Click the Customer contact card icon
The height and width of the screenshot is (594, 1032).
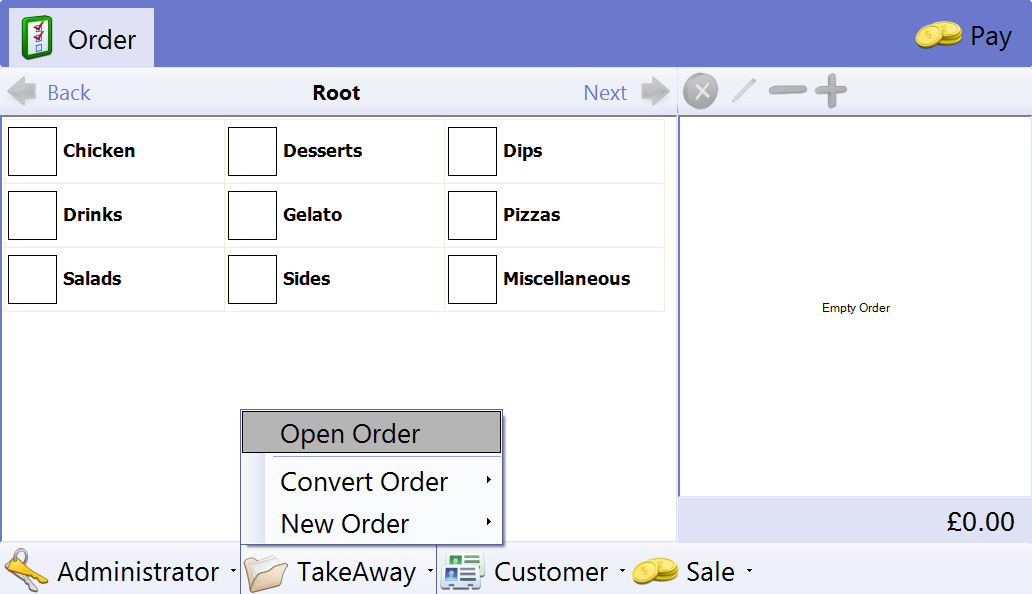tap(463, 572)
